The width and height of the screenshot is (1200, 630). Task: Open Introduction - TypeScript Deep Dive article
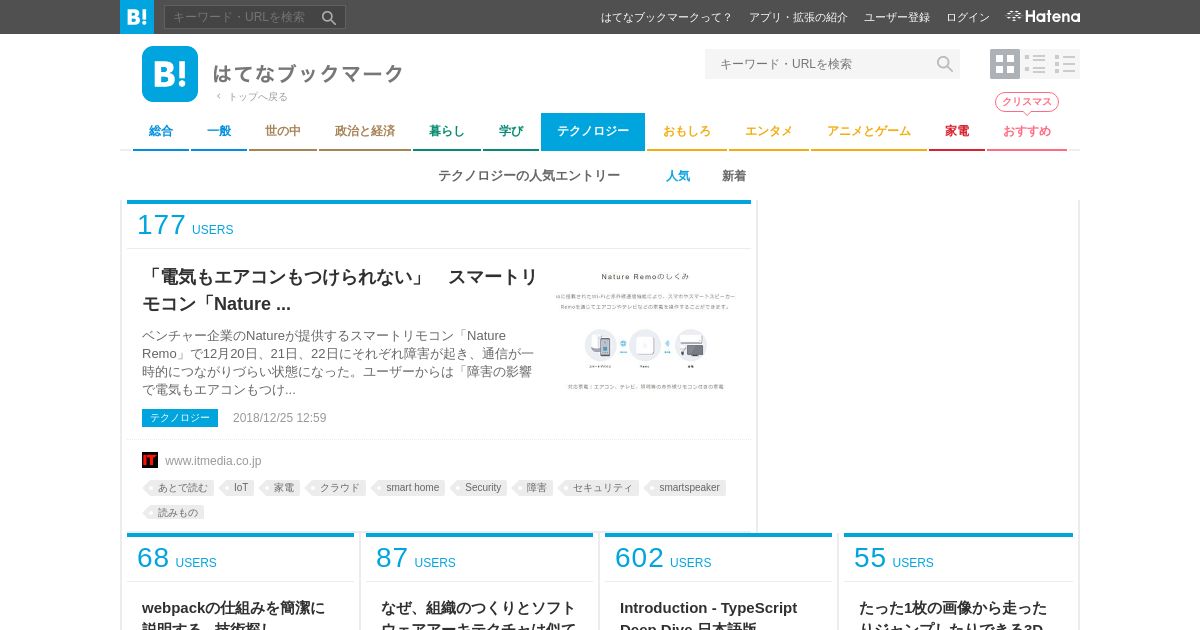click(x=708, y=614)
